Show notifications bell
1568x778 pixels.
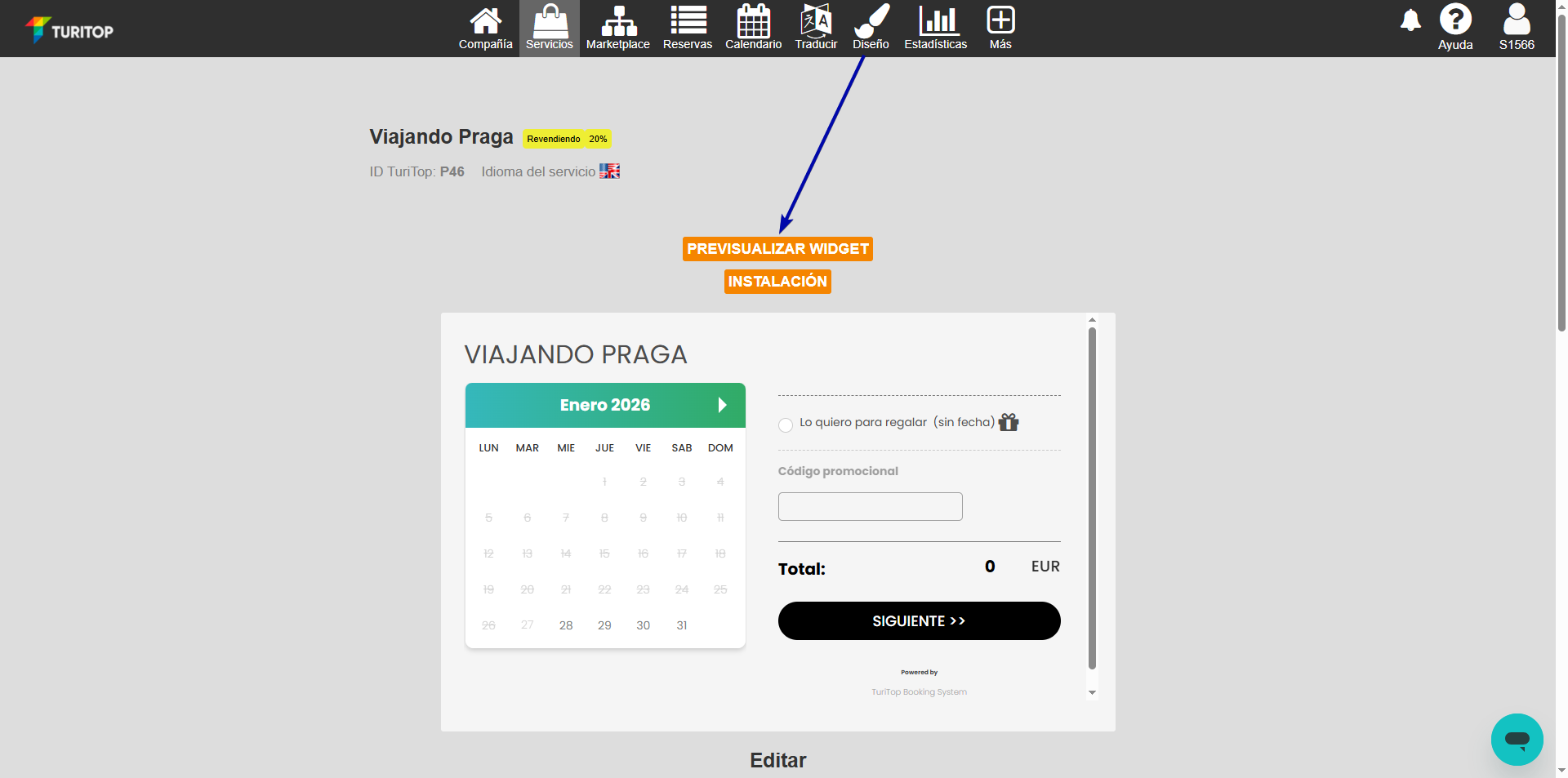1410,20
